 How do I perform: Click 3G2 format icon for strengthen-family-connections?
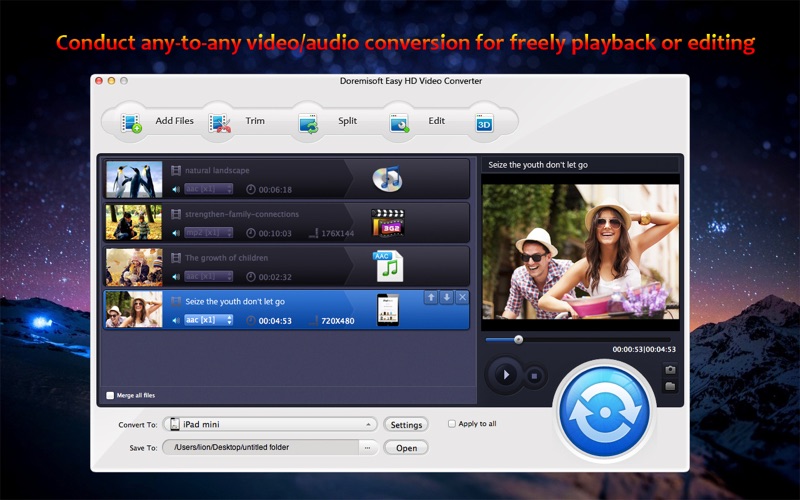pos(388,223)
